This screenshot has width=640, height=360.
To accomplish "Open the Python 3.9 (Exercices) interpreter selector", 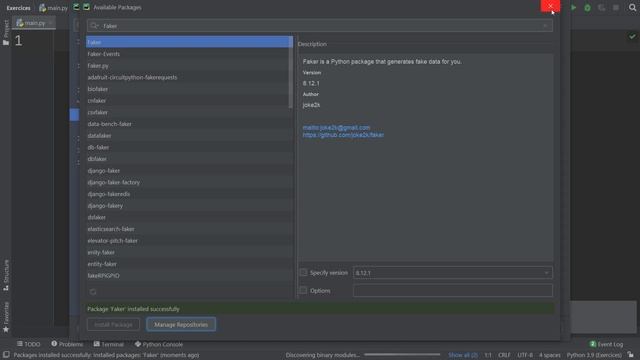I will 594,355.
